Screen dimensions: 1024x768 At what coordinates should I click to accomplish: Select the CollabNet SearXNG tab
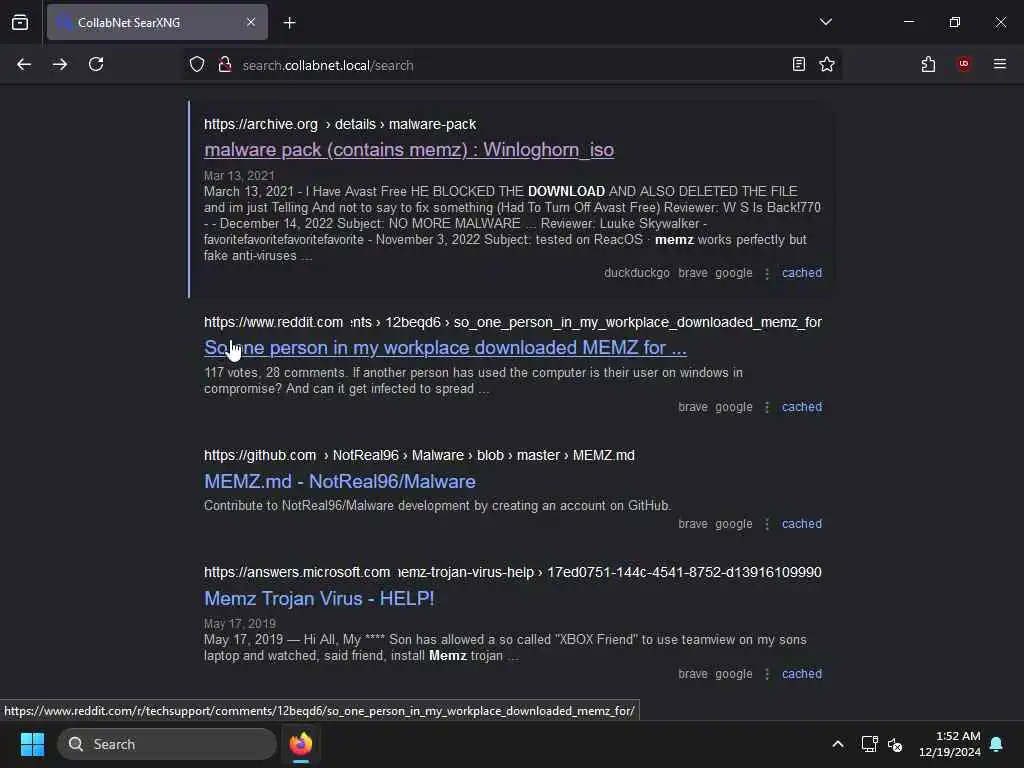tap(157, 22)
